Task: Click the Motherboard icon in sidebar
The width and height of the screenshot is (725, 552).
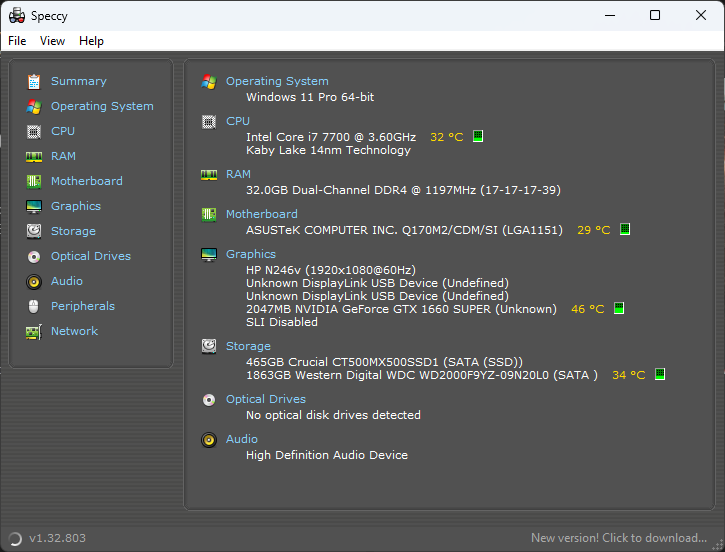Action: [34, 181]
